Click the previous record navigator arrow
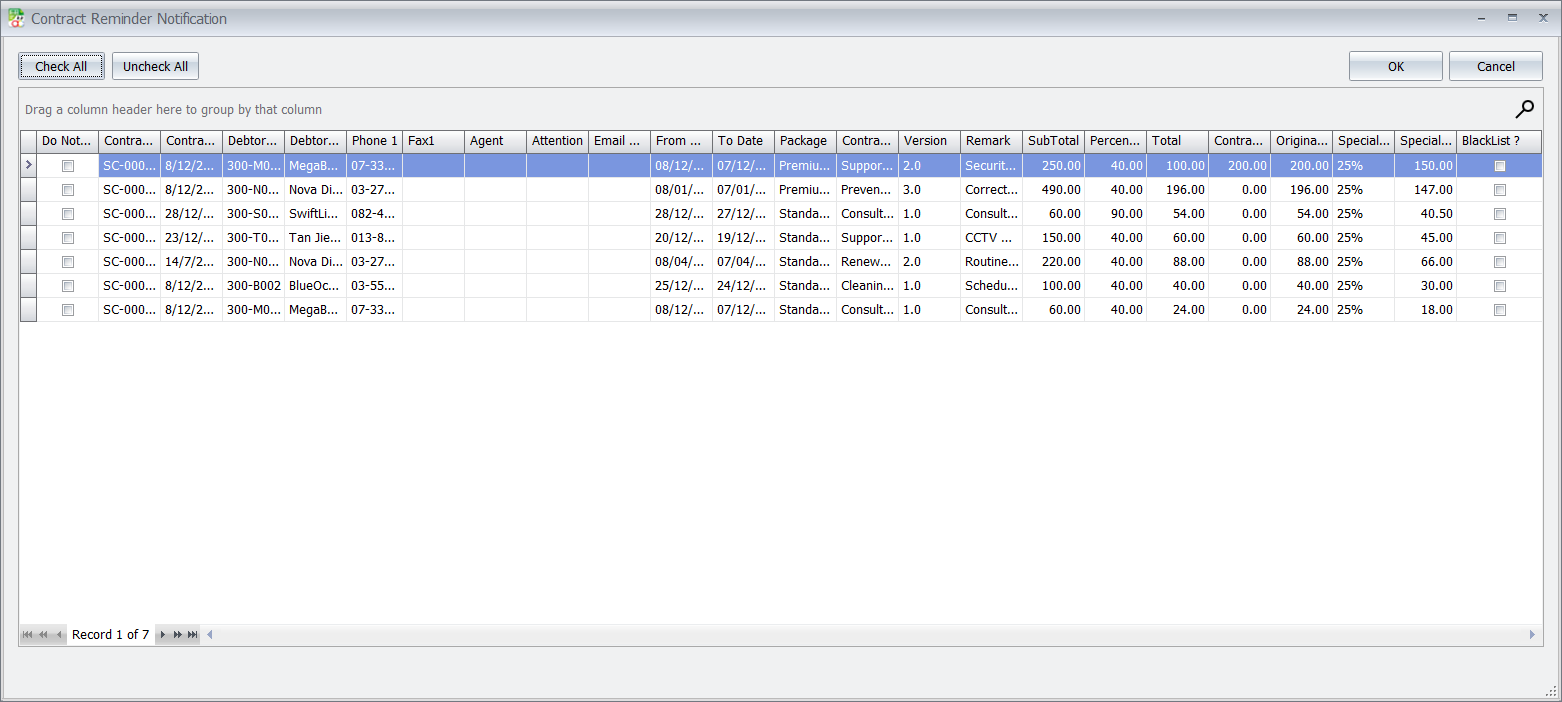Viewport: 1562px width, 702px height. (59, 635)
